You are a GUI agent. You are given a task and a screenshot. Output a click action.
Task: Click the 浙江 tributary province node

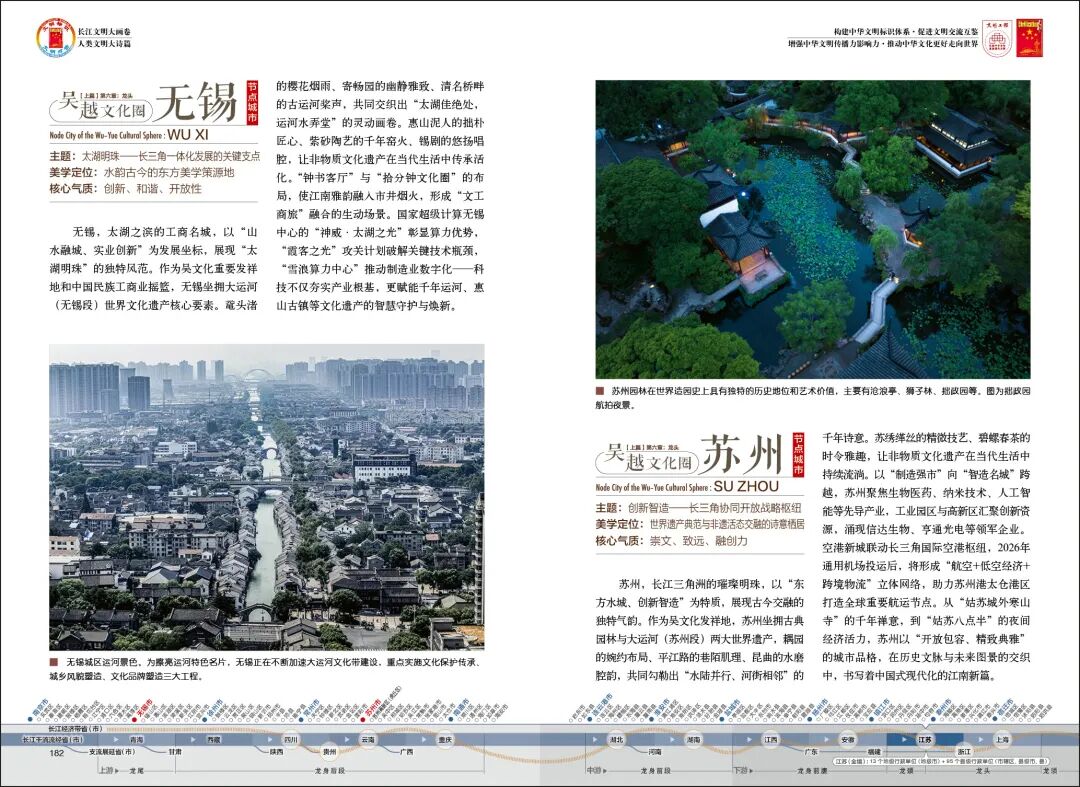964,752
